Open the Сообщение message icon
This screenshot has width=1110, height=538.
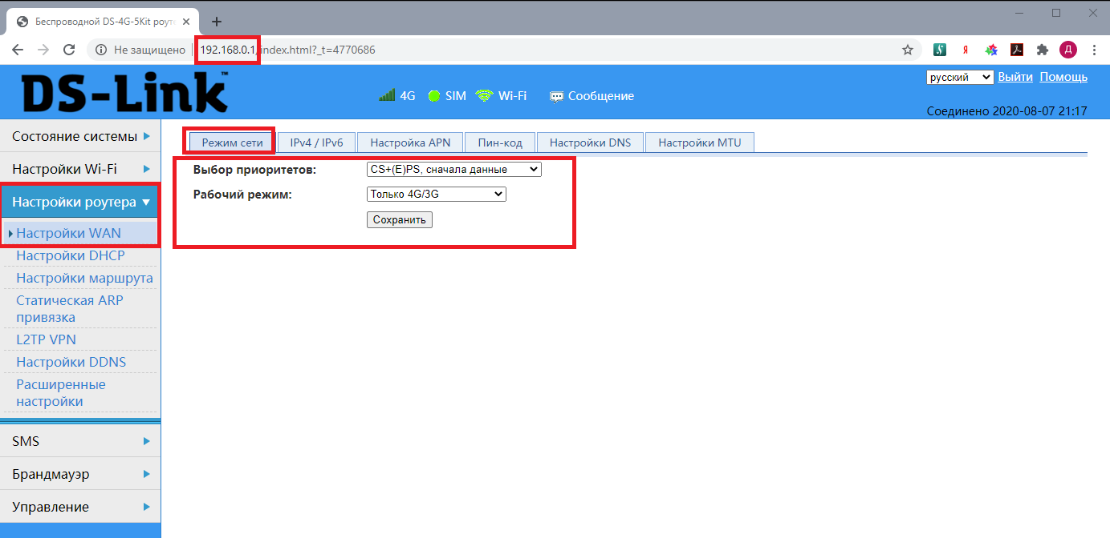[x=556, y=96]
